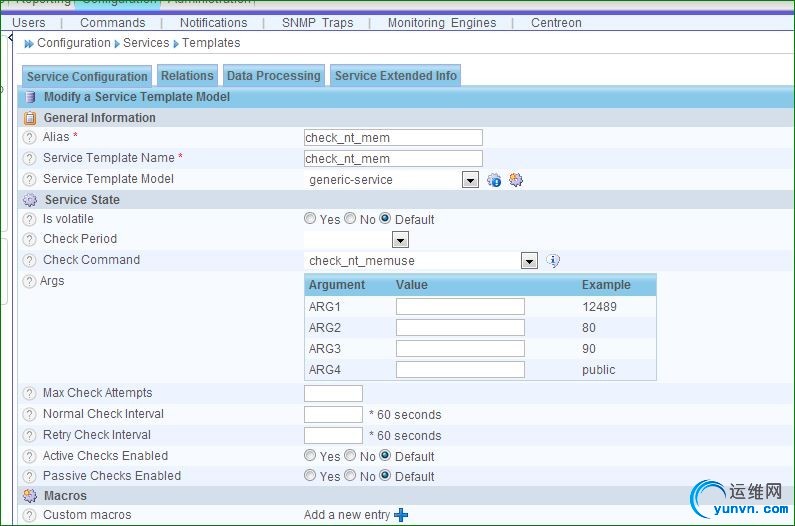Select Yes for Is volatile
795x526 pixels.
pyautogui.click(x=310, y=219)
